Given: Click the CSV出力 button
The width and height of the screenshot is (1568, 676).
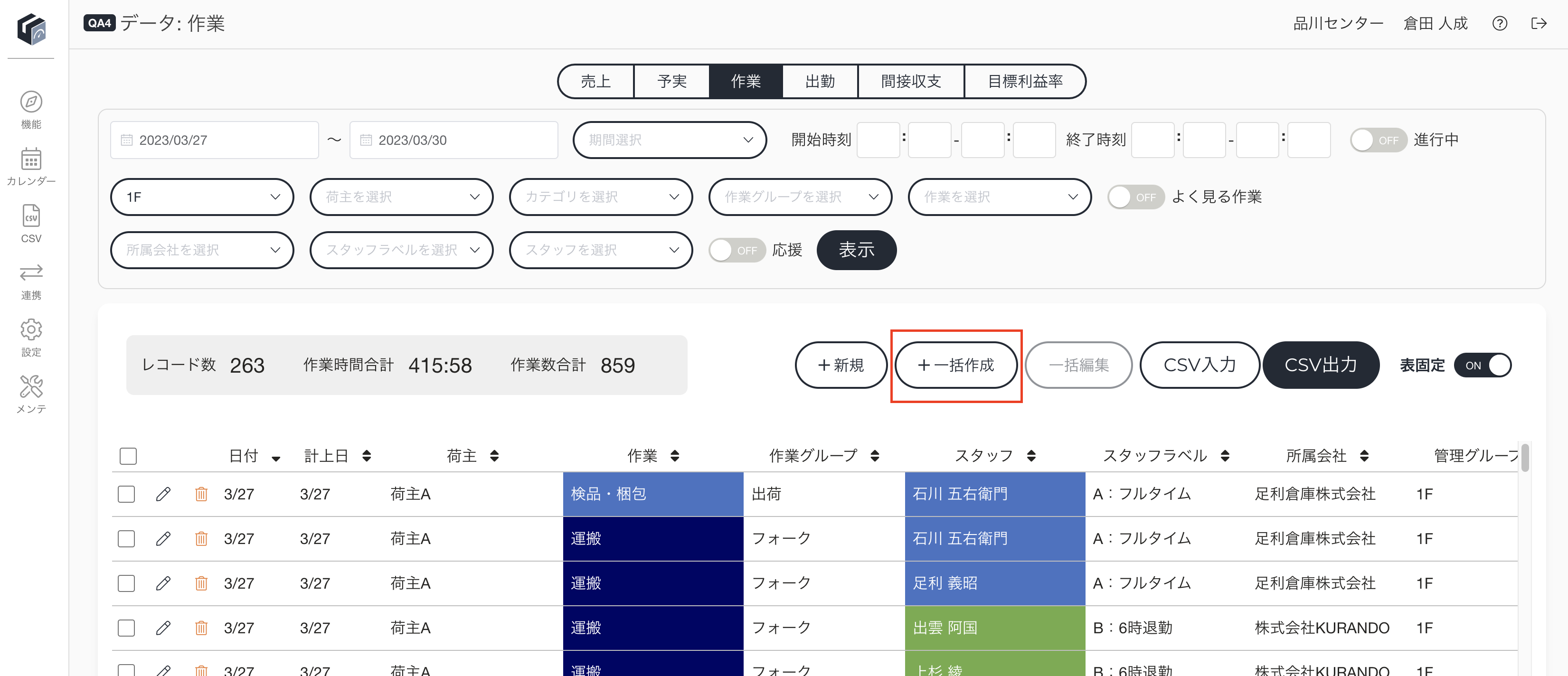Looking at the screenshot, I should [1321, 365].
